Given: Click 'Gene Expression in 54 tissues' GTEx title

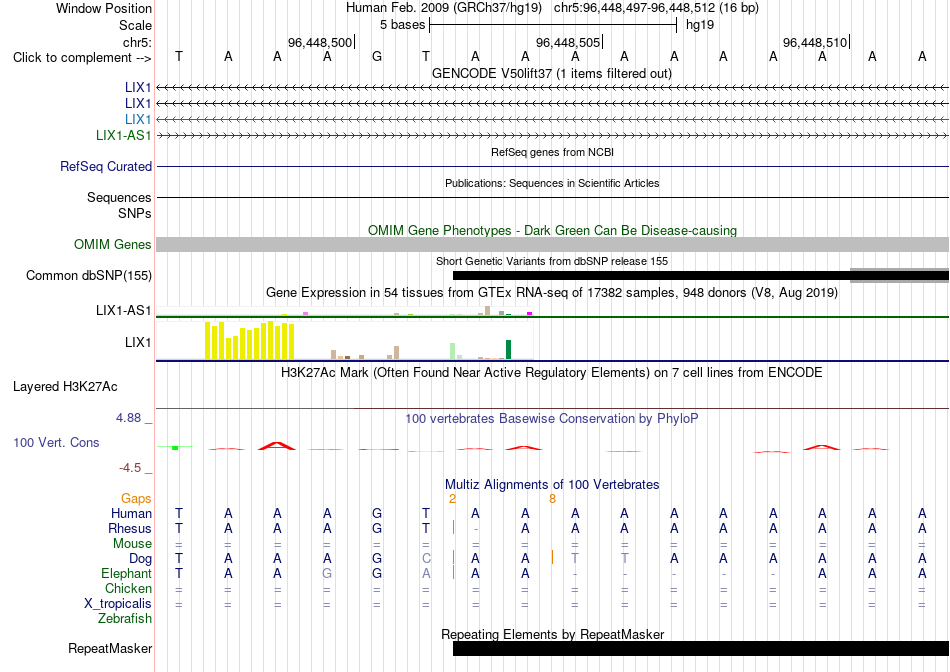Looking at the screenshot, I should (x=552, y=293).
